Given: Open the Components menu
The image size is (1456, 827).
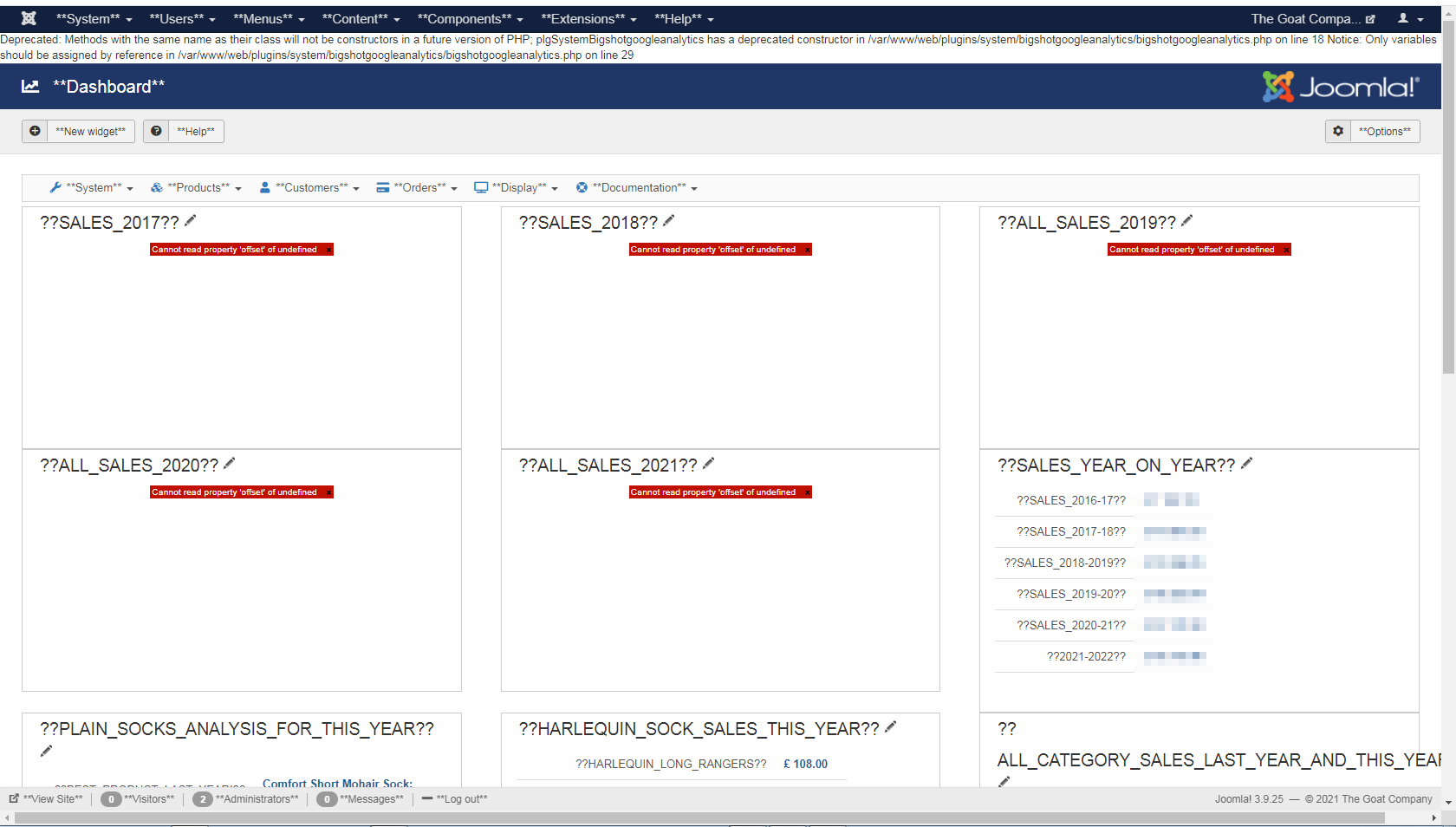Looking at the screenshot, I should click(471, 19).
